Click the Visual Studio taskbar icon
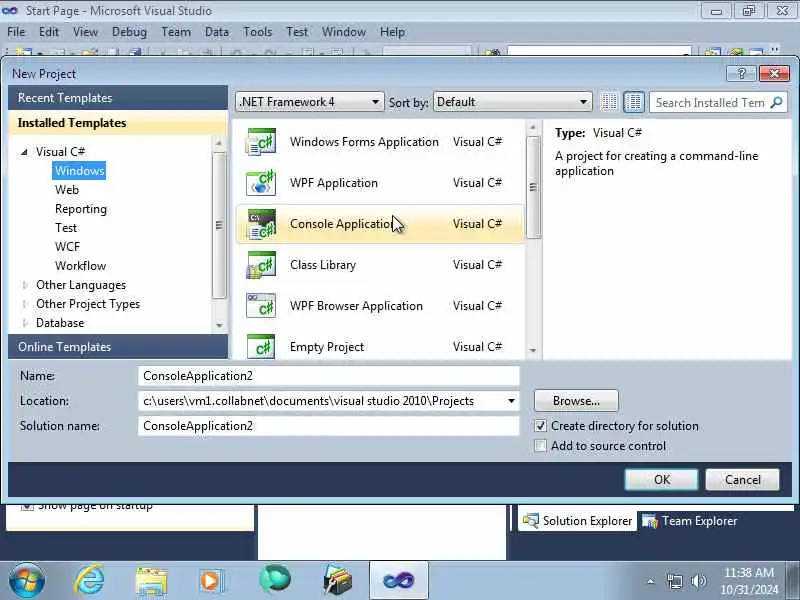The width and height of the screenshot is (800, 600). (x=398, y=580)
